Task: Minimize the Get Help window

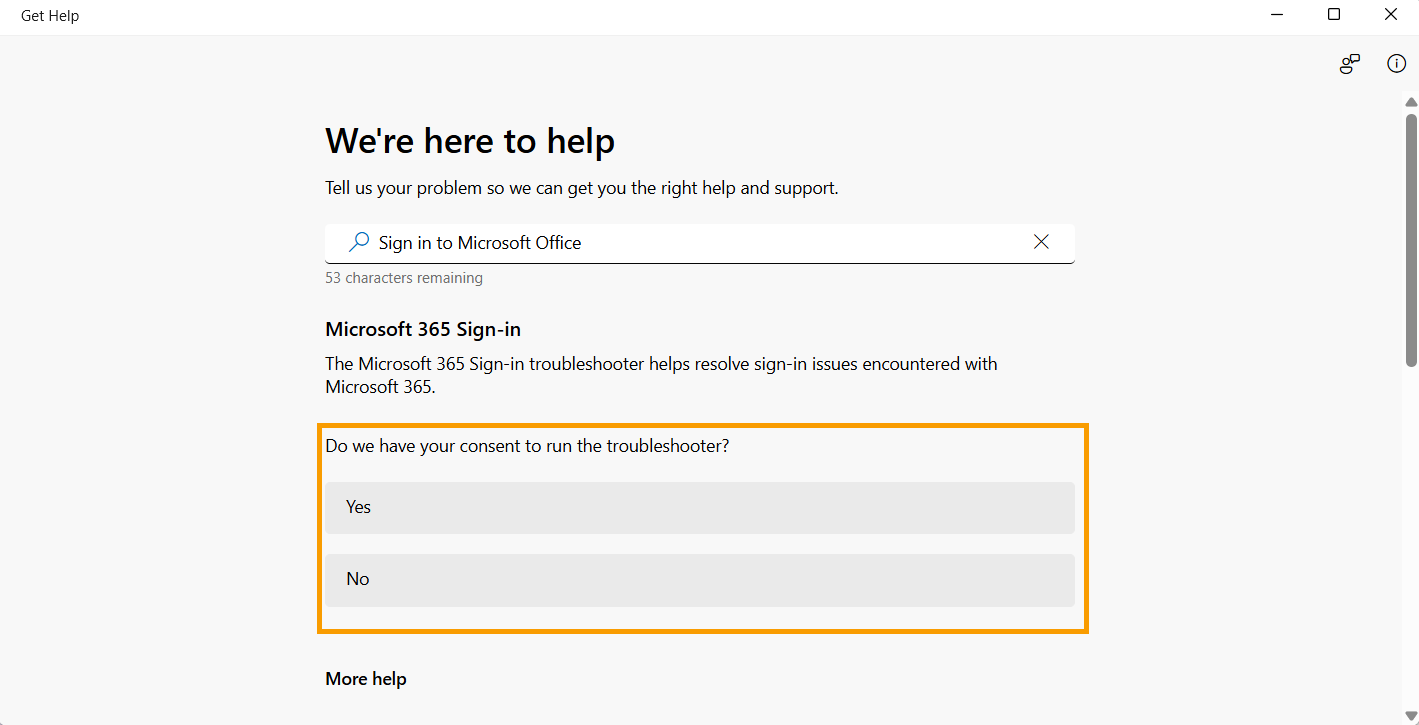Action: click(x=1278, y=15)
